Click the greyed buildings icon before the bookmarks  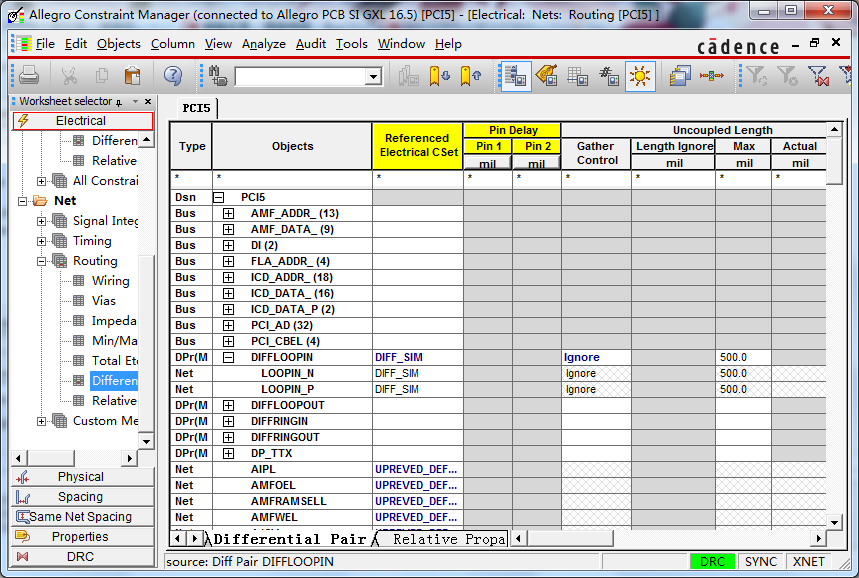(408, 76)
